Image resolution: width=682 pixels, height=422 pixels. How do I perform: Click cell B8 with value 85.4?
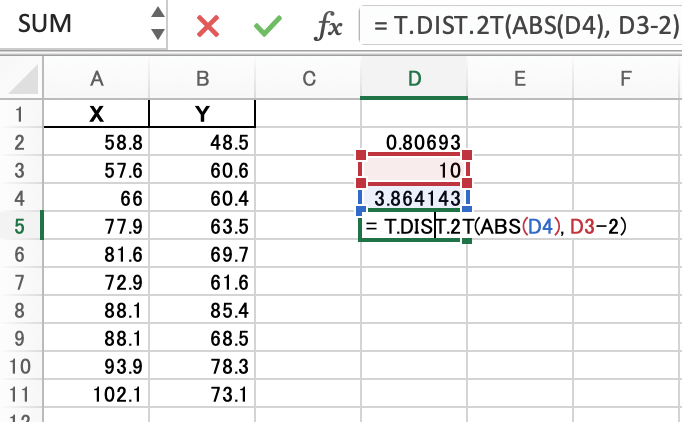(203, 311)
